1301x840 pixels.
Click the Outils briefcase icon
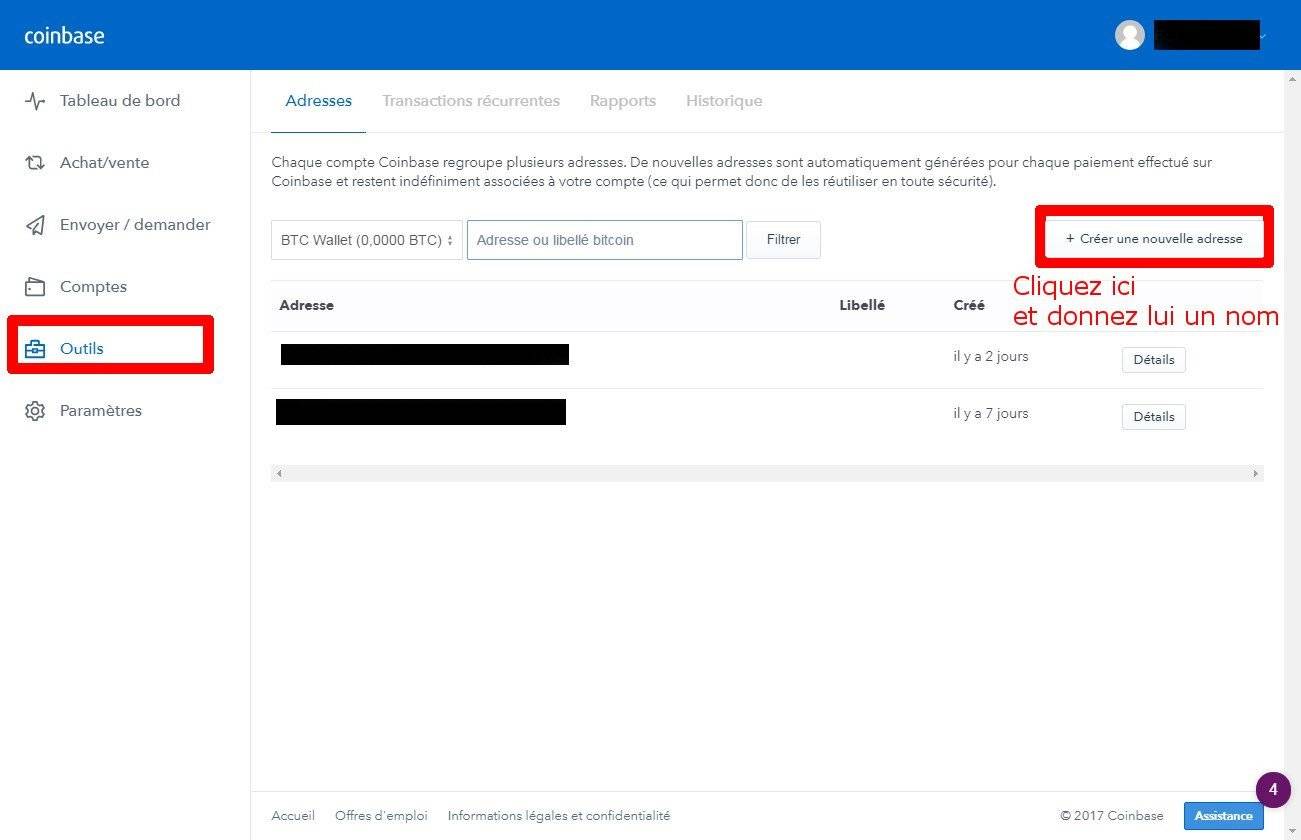click(x=35, y=349)
